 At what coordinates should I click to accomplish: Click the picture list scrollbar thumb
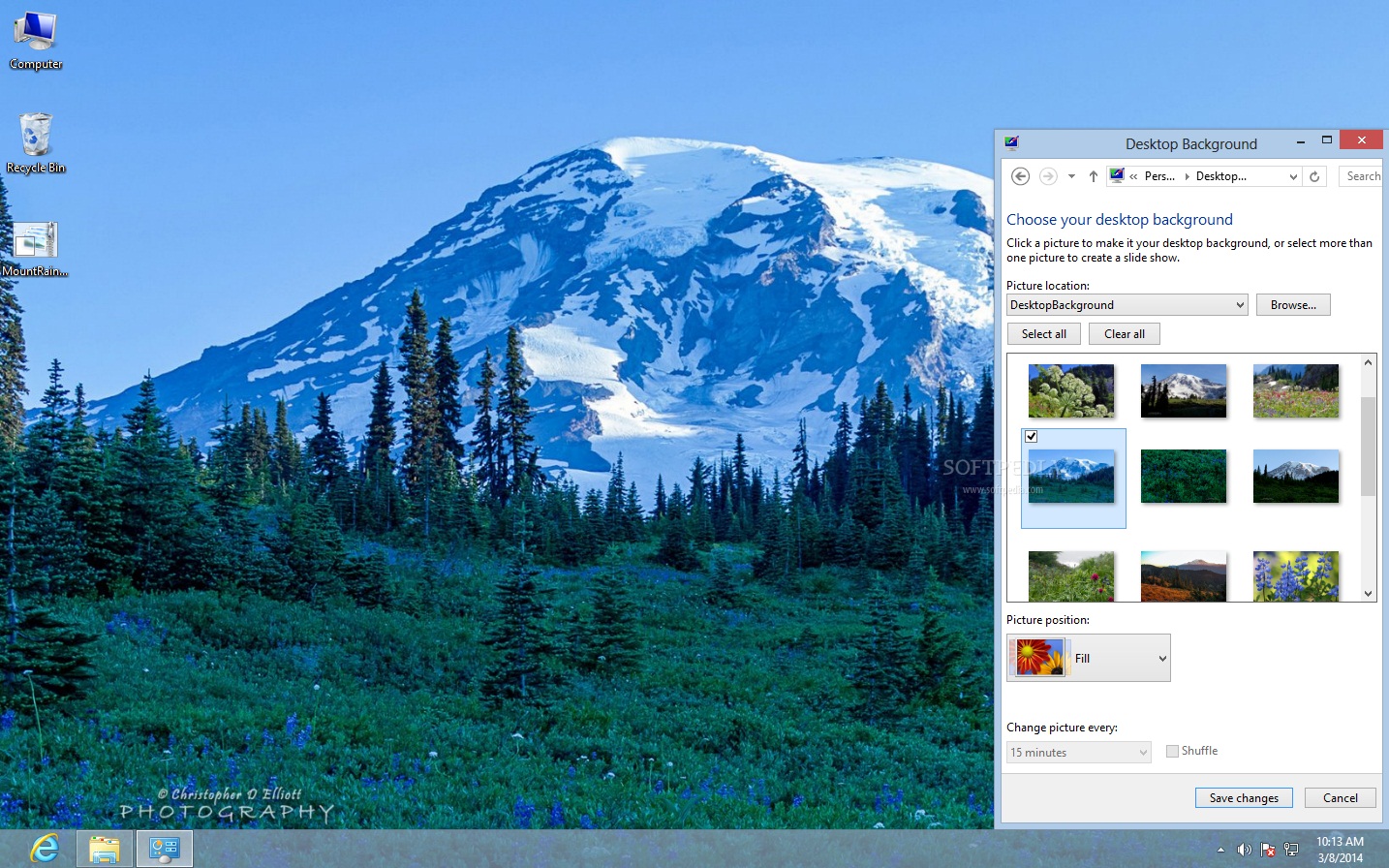tap(1369, 447)
